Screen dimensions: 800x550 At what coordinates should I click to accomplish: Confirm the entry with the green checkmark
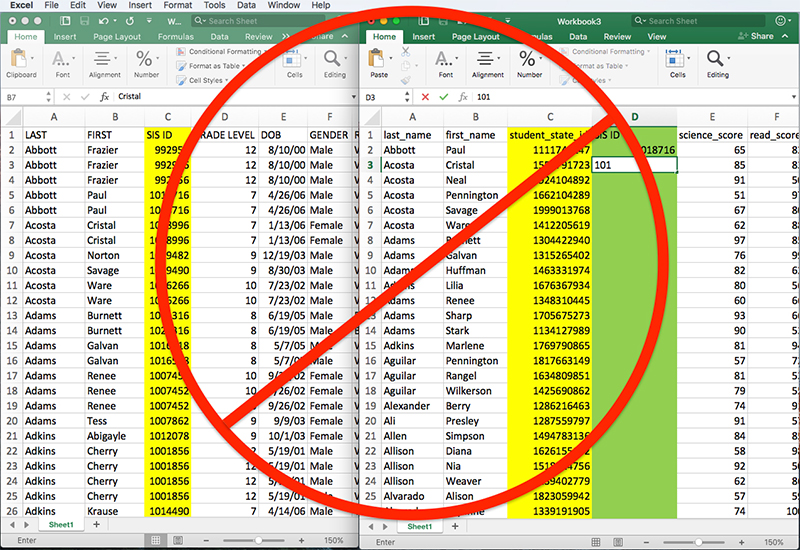click(x=444, y=97)
